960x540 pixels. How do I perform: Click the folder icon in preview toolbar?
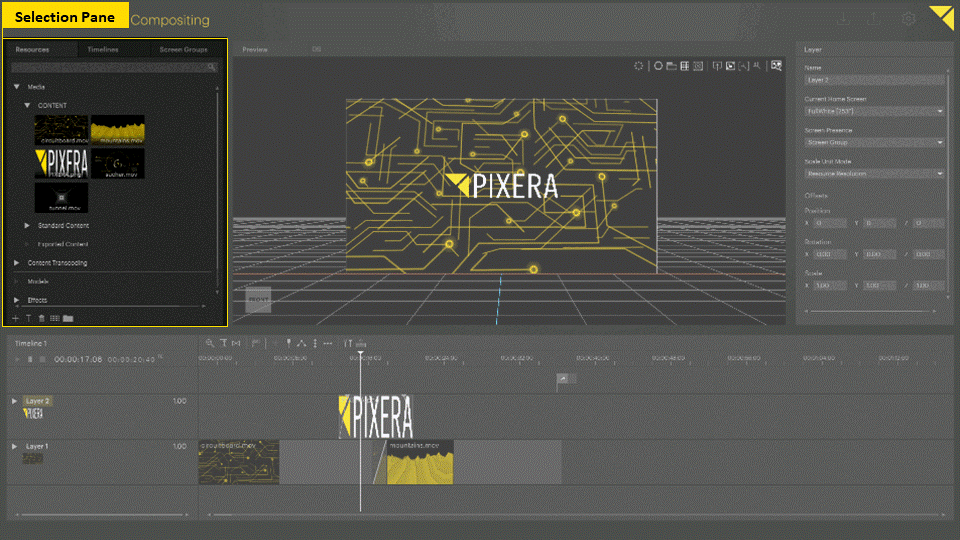click(x=672, y=66)
